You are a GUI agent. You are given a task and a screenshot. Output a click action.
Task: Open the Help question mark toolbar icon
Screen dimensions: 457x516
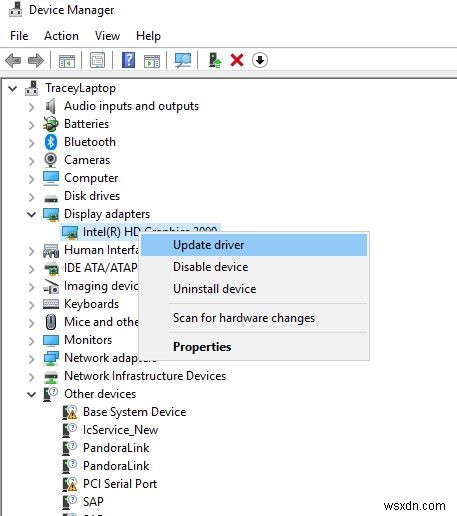(x=128, y=60)
